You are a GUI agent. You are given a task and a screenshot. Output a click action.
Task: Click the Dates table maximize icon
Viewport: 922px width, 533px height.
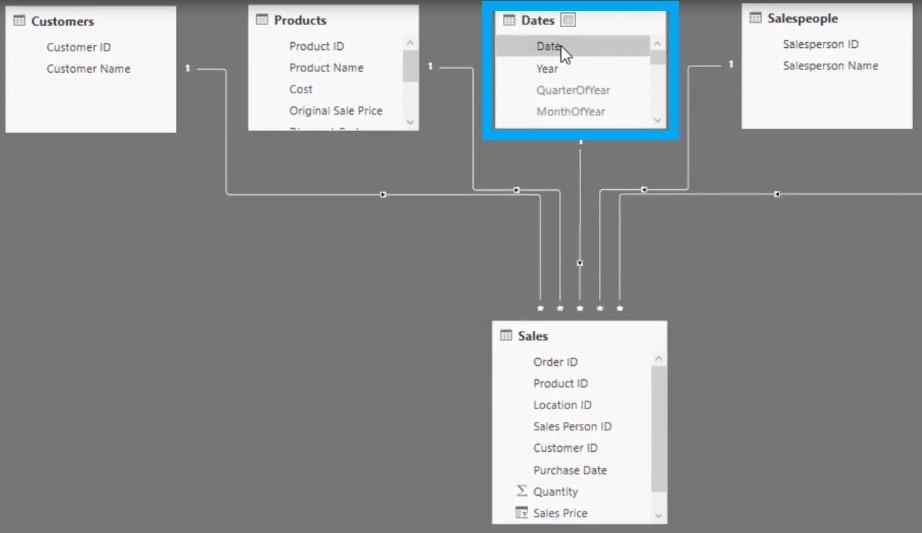tap(568, 20)
